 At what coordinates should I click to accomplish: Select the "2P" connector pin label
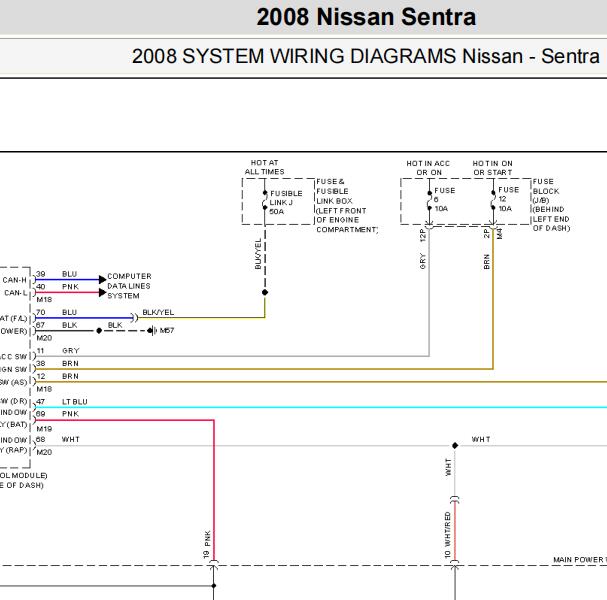[x=487, y=233]
